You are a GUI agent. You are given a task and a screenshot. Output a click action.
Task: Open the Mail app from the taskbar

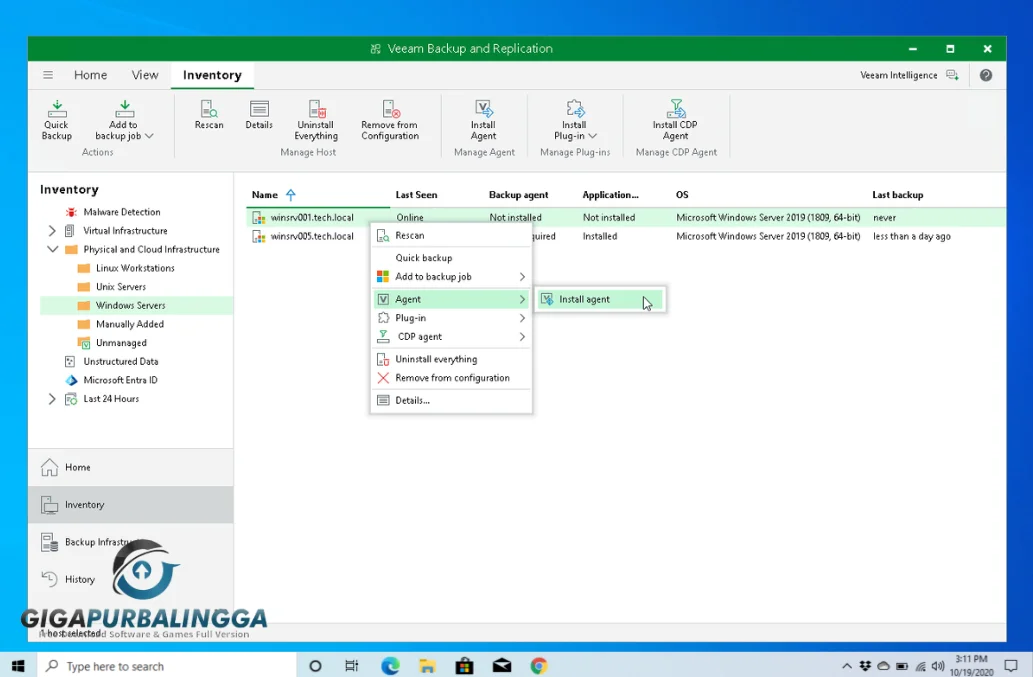[502, 666]
